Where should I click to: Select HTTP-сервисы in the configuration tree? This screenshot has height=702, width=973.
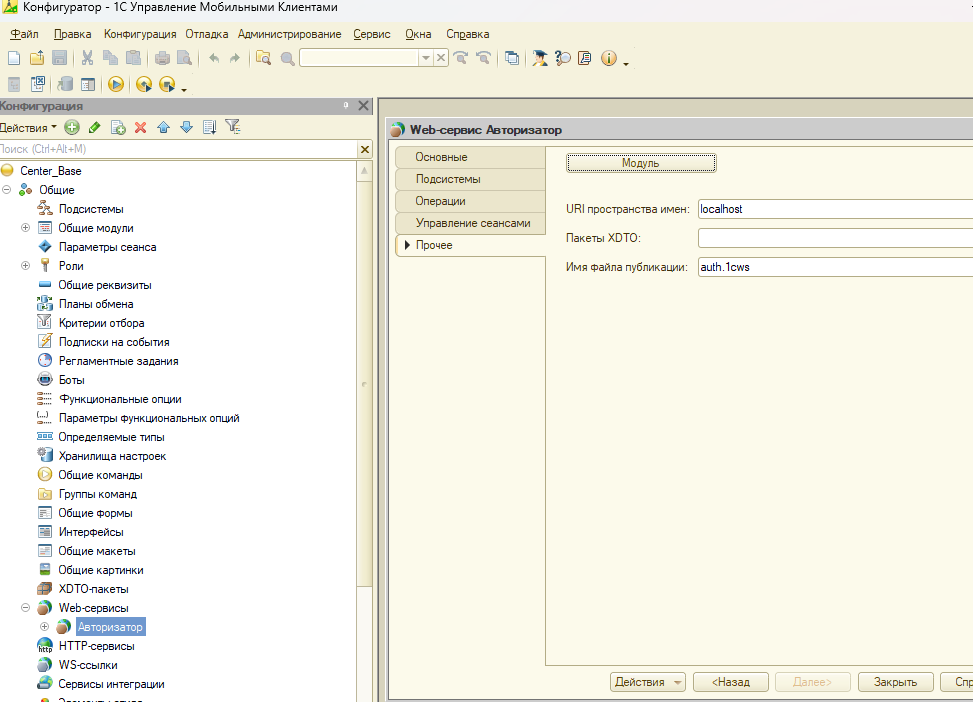[x=96, y=646]
